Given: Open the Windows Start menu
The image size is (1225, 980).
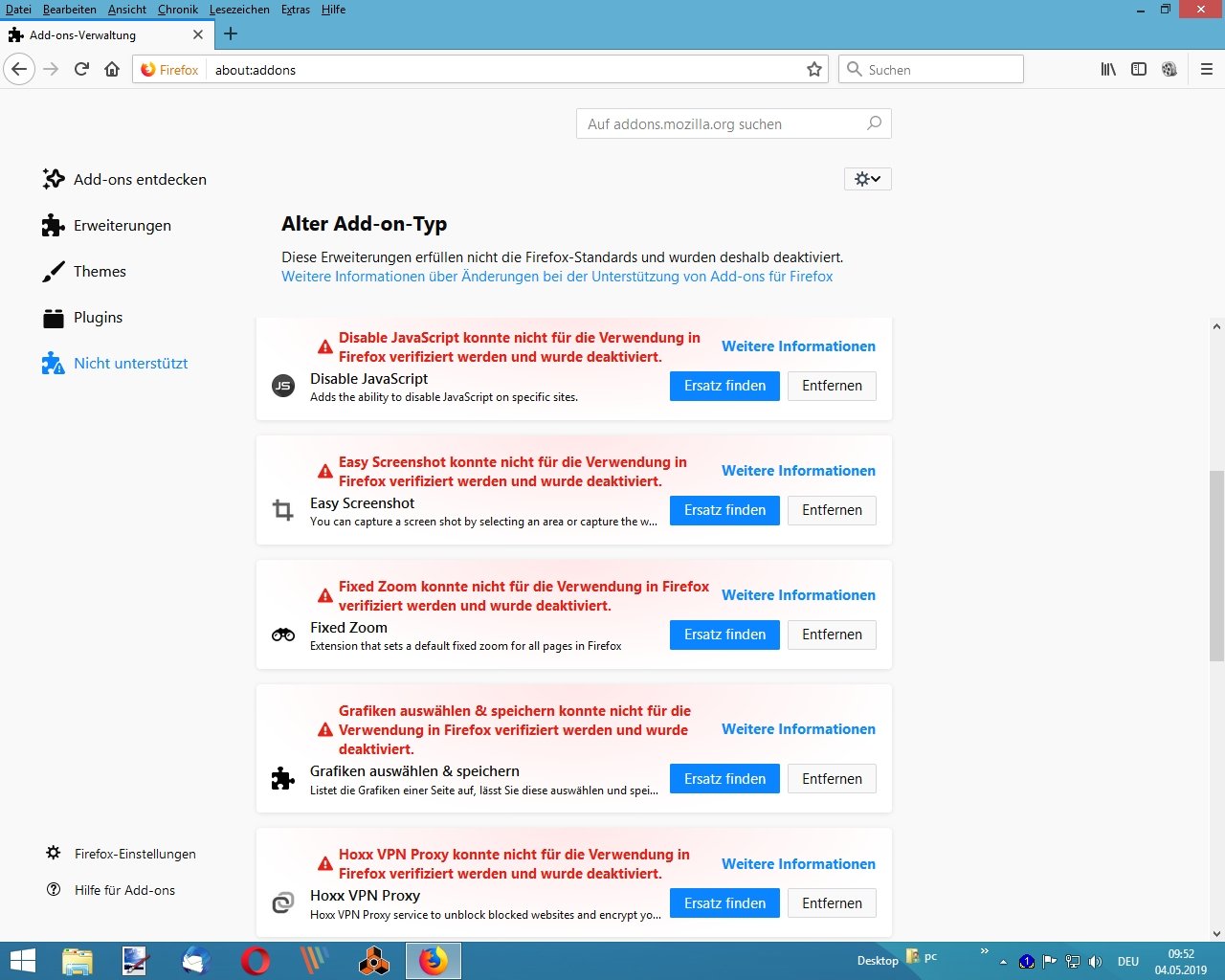Looking at the screenshot, I should 22,961.
